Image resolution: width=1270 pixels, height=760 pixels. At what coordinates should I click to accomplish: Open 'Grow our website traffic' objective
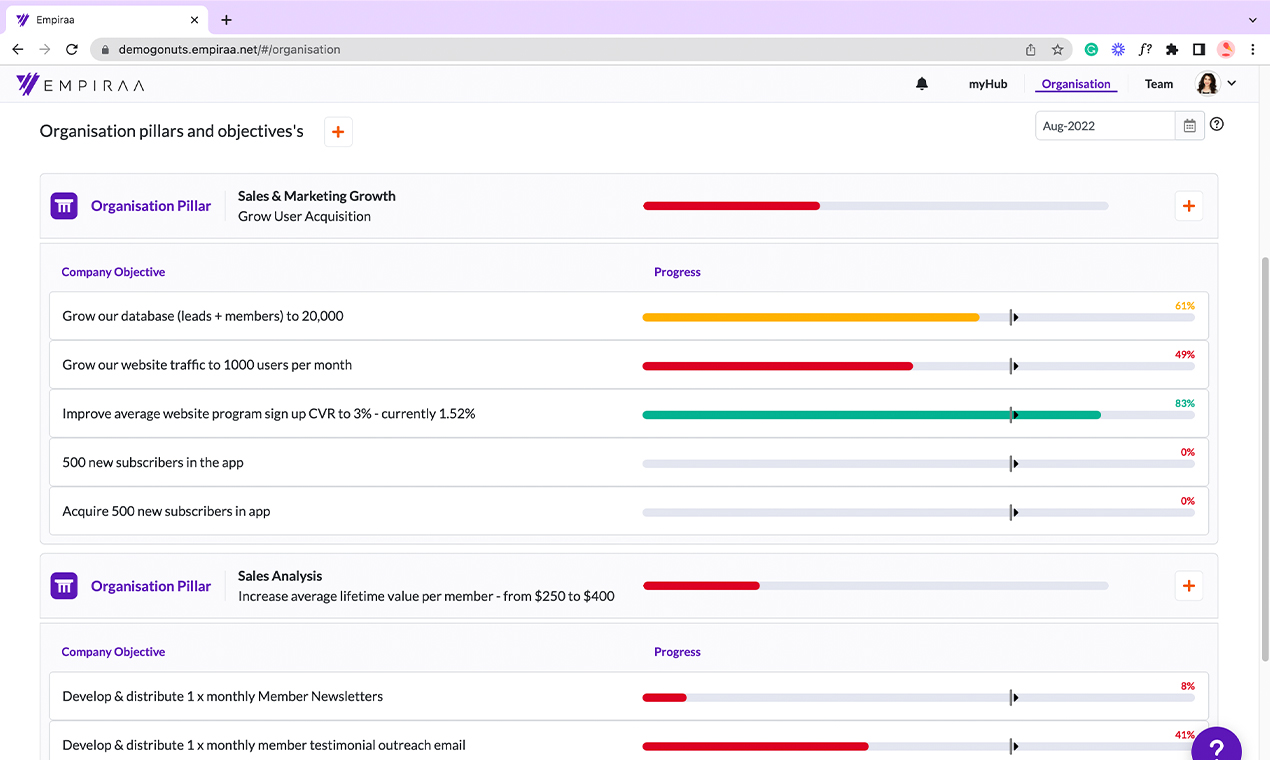[x=207, y=365]
